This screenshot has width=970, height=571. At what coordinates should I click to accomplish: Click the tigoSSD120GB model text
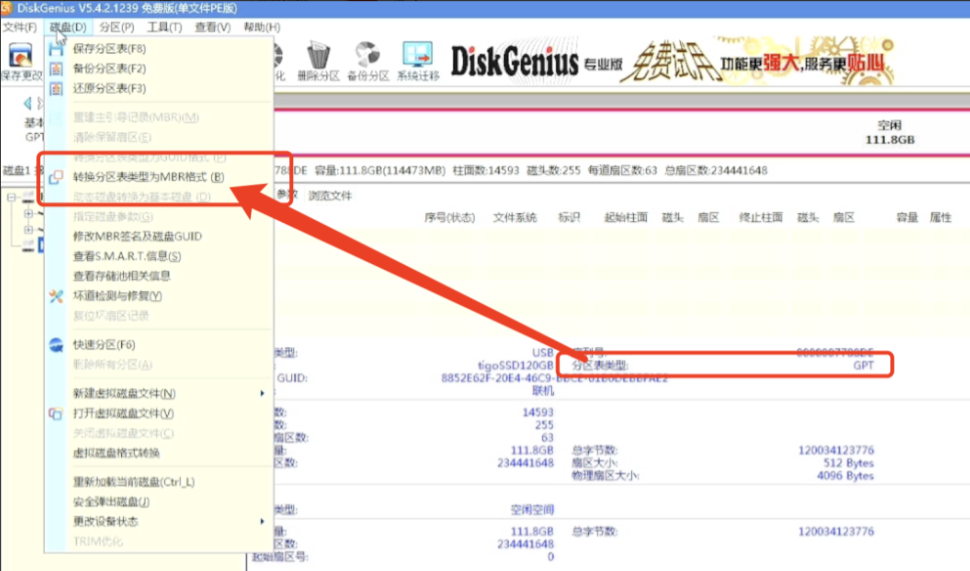[515, 366]
